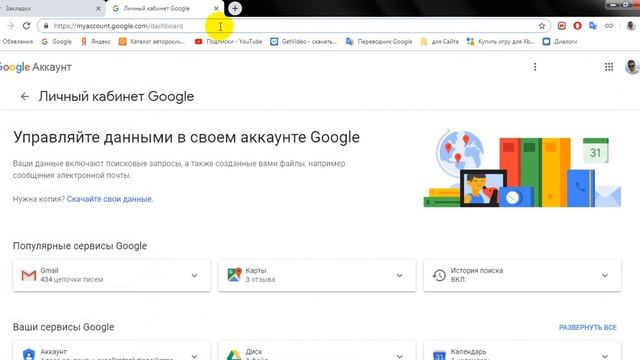Viewport: 640px width, 360px height.
Task: Open GetVideo bookmark
Action: click(x=304, y=42)
